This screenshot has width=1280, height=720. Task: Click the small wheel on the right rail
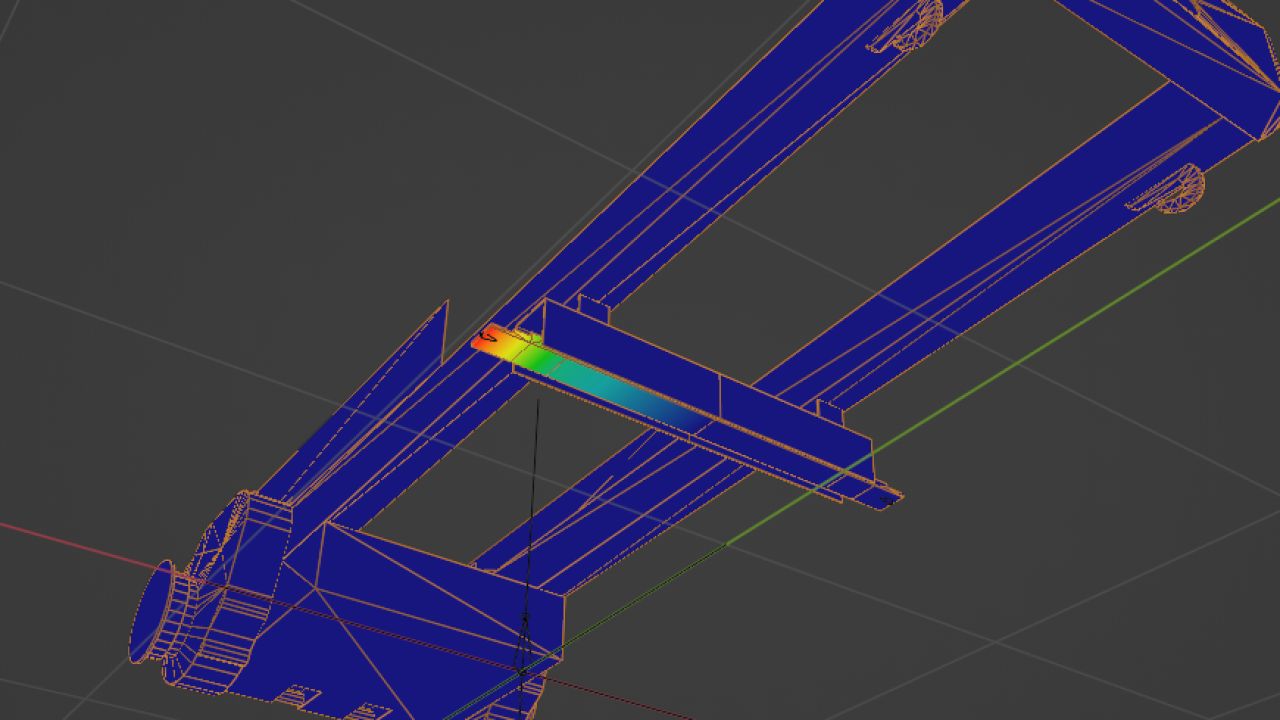[x=1178, y=189]
